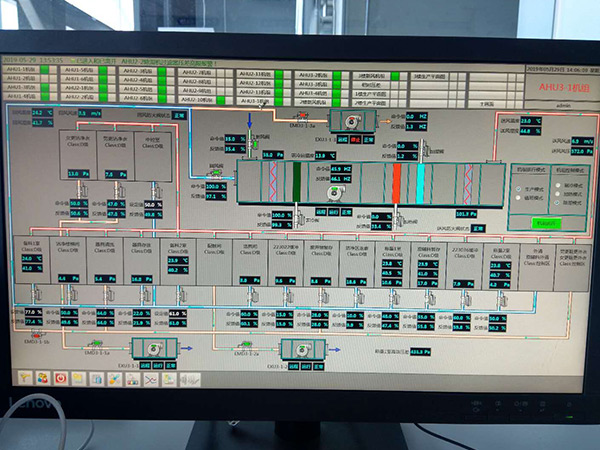This screenshot has width=600, height=450.
Task: Select the EXU3-1-3 exhaust fan at the top
Action: click(x=352, y=121)
